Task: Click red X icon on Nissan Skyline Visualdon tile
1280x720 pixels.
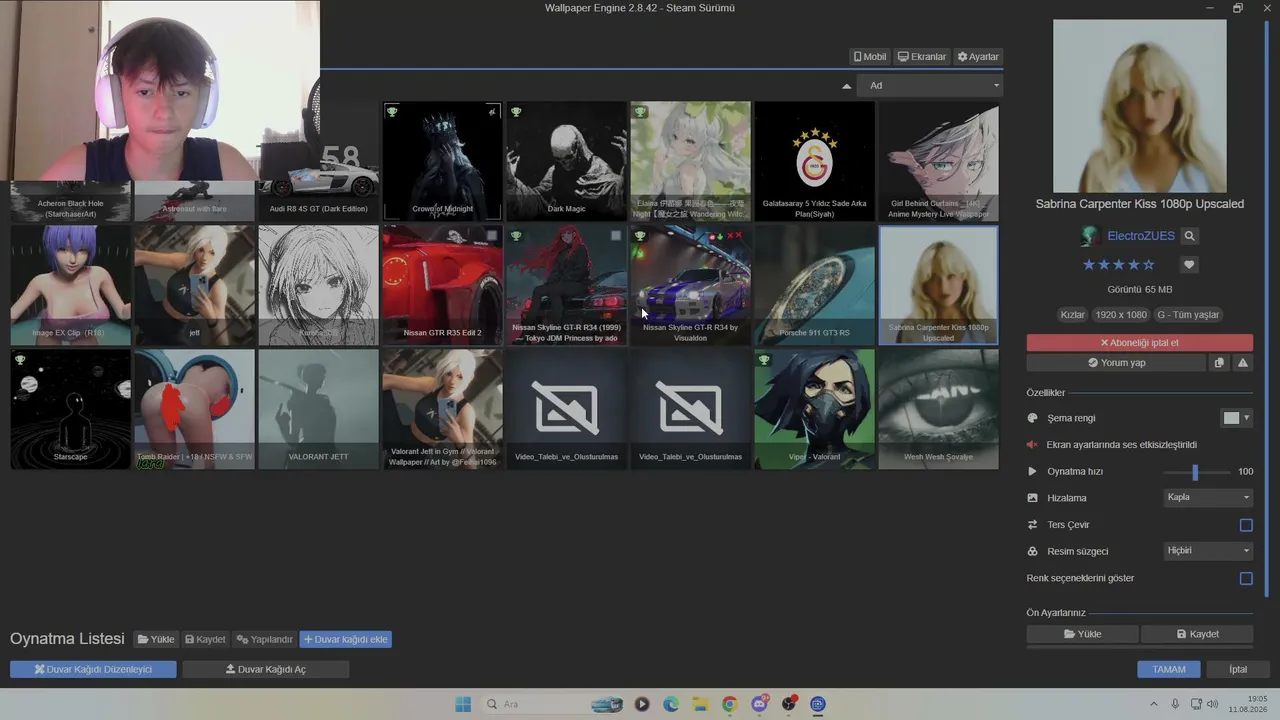Action: coord(735,236)
